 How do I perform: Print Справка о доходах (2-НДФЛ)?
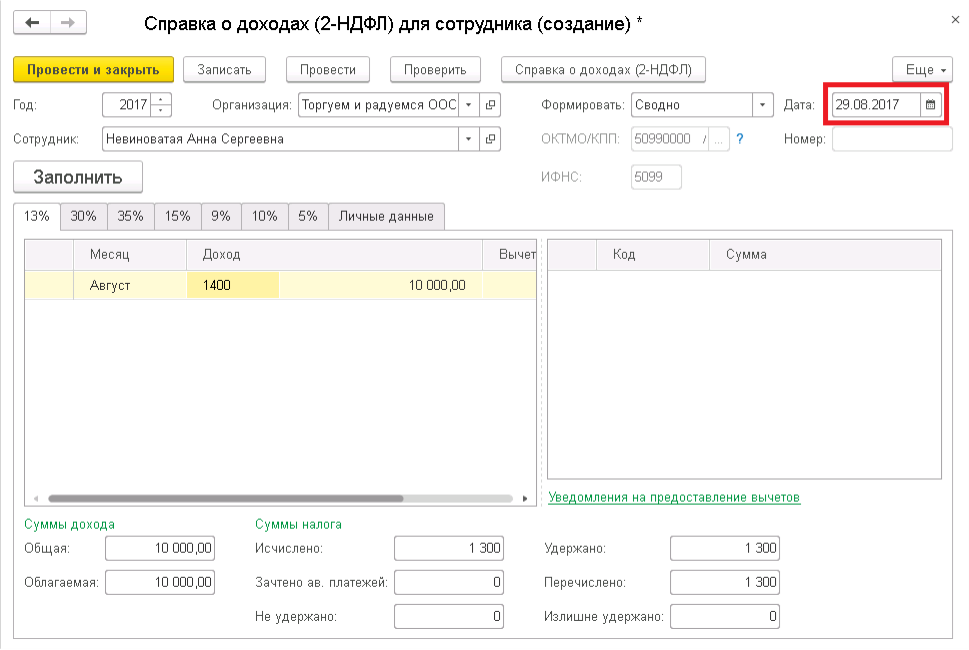pos(603,69)
